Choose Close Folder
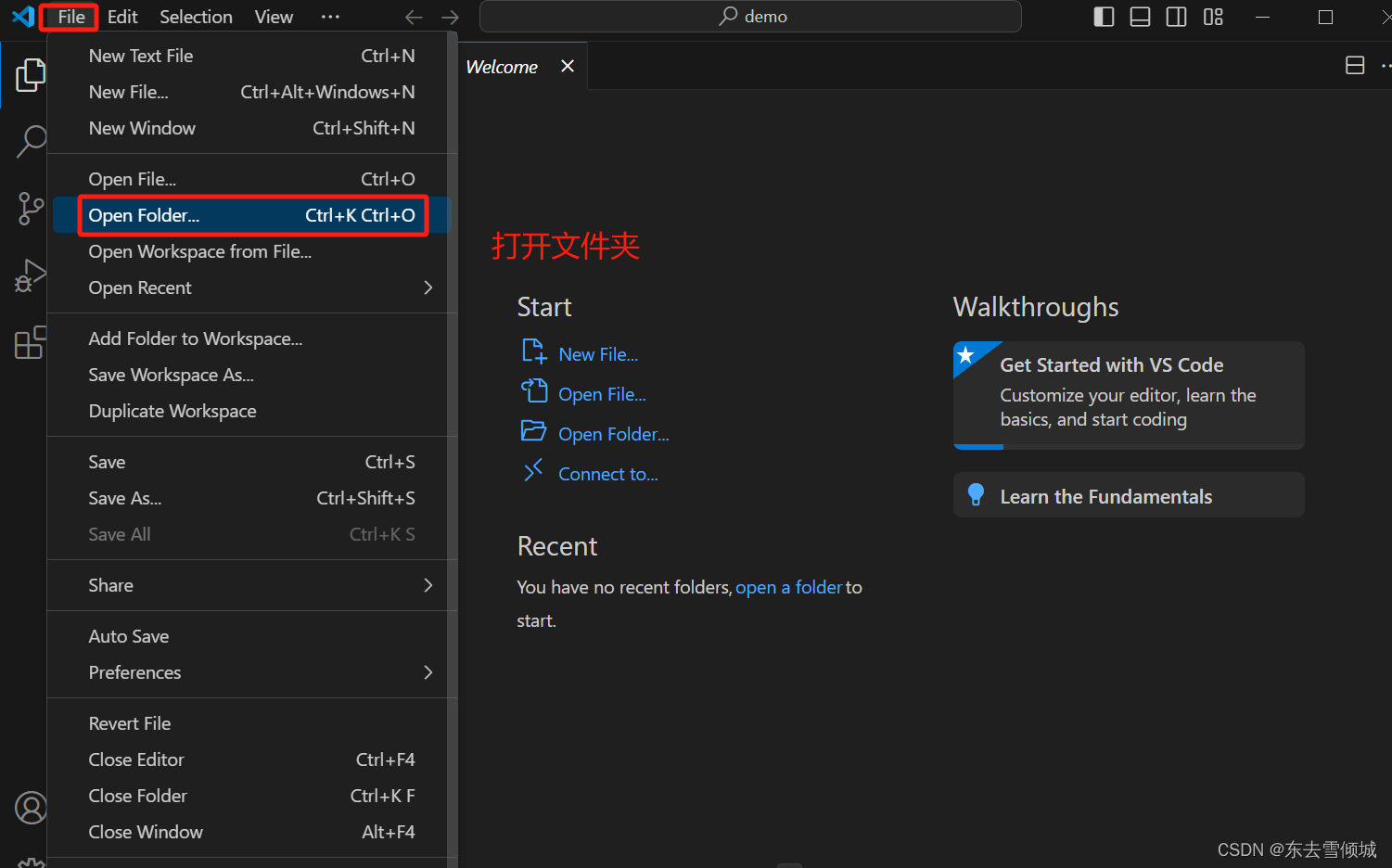This screenshot has height=868, width=1392. point(251,796)
